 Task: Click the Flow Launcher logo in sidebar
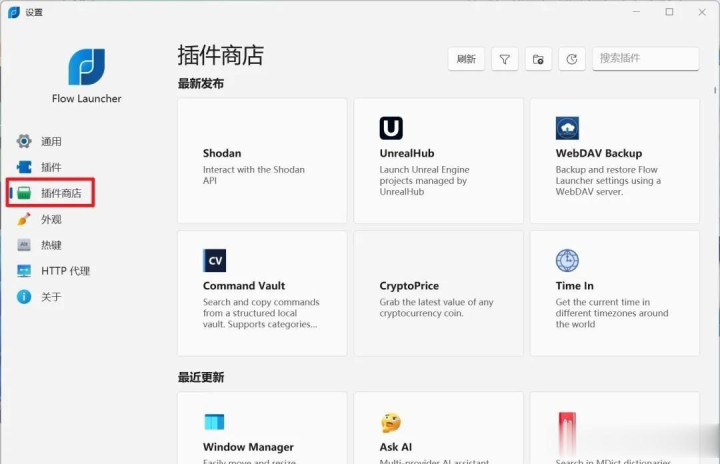(86, 66)
